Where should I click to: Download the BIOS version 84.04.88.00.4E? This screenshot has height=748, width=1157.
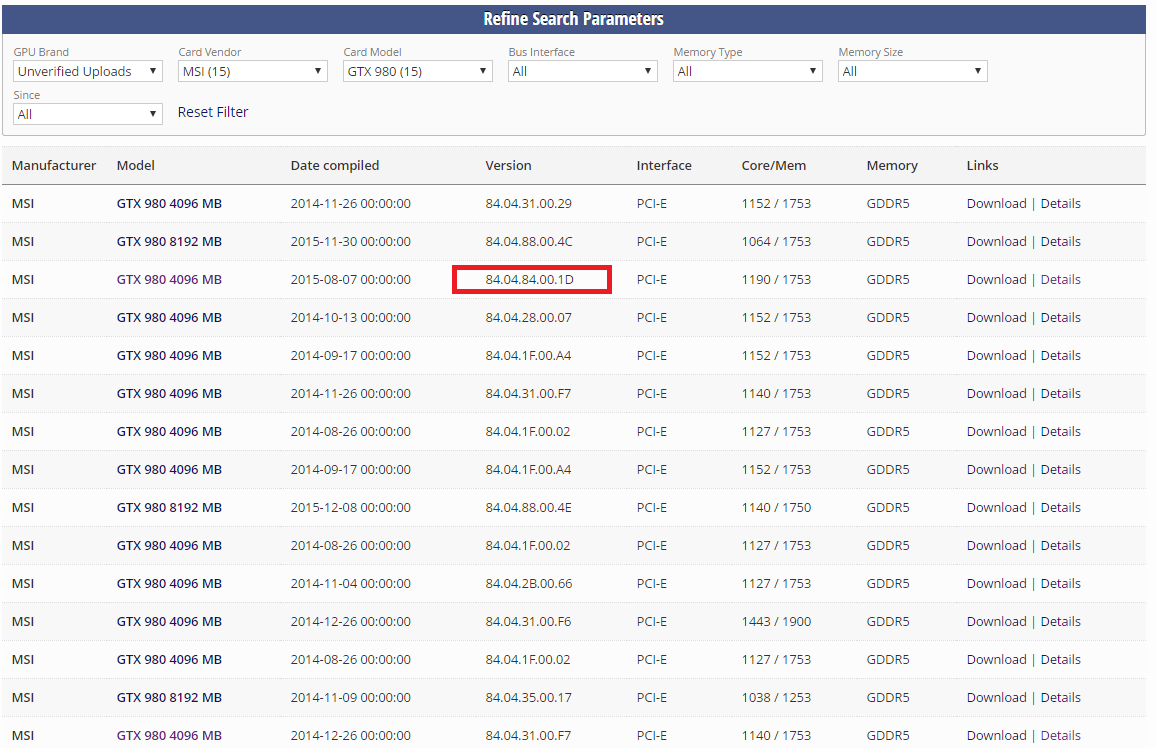coord(996,508)
